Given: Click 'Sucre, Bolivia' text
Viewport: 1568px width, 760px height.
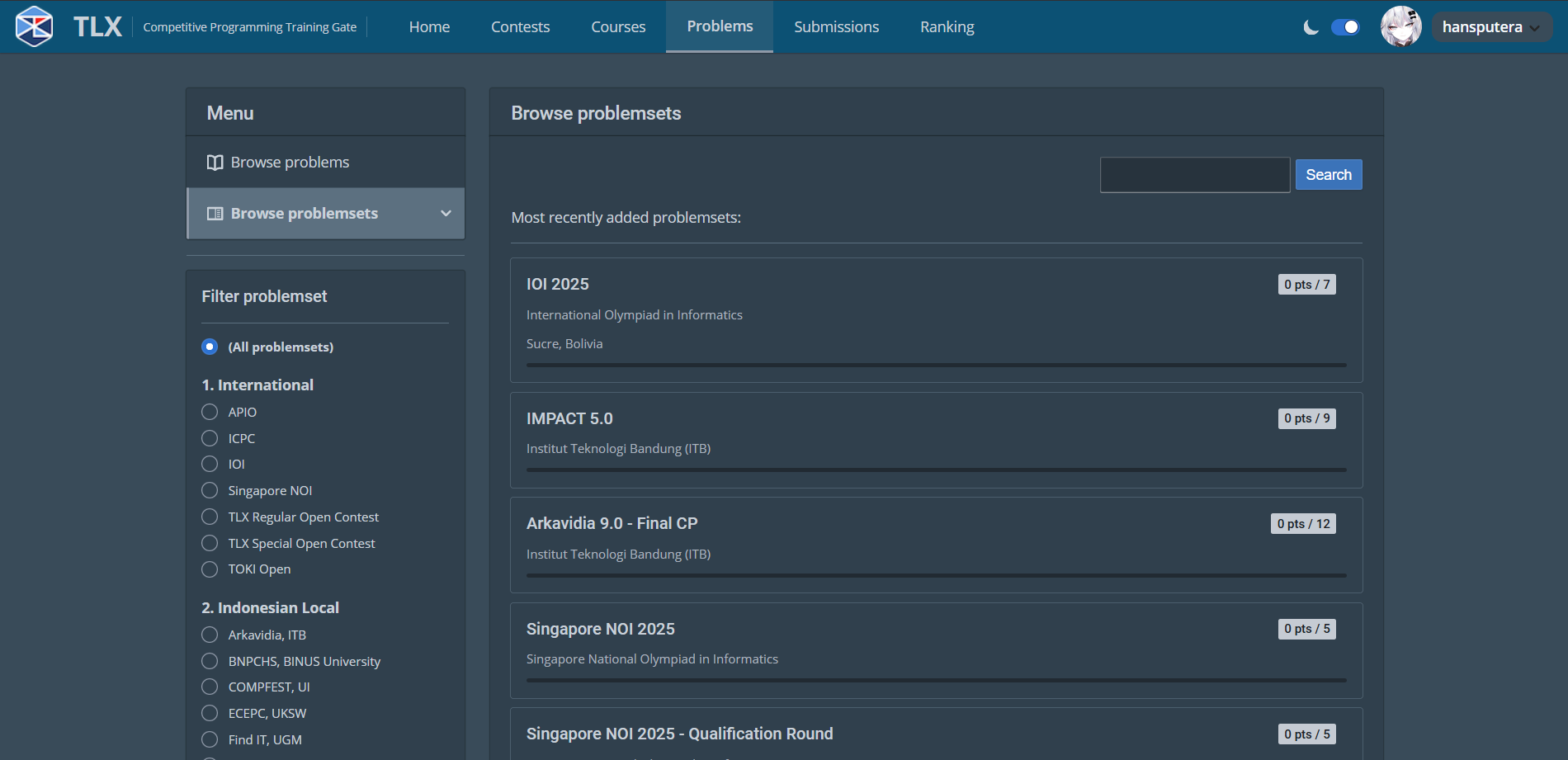Looking at the screenshot, I should tap(564, 344).
